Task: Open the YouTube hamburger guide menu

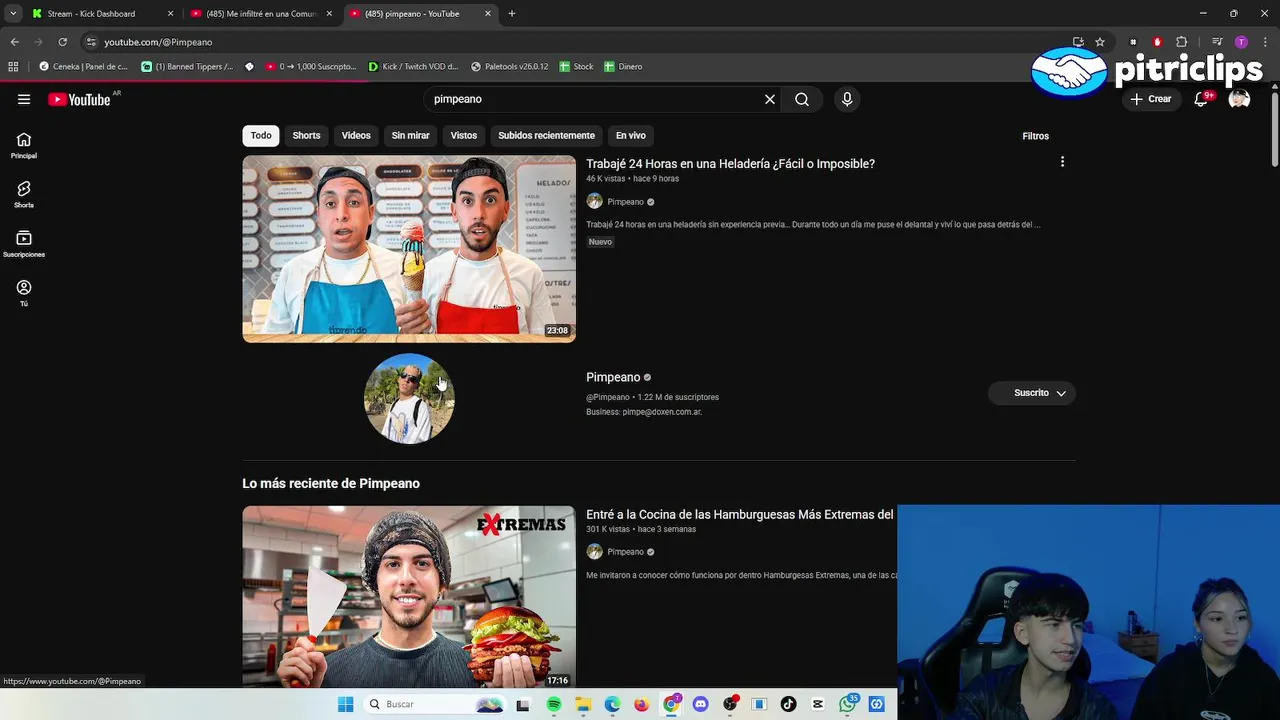Action: point(24,99)
